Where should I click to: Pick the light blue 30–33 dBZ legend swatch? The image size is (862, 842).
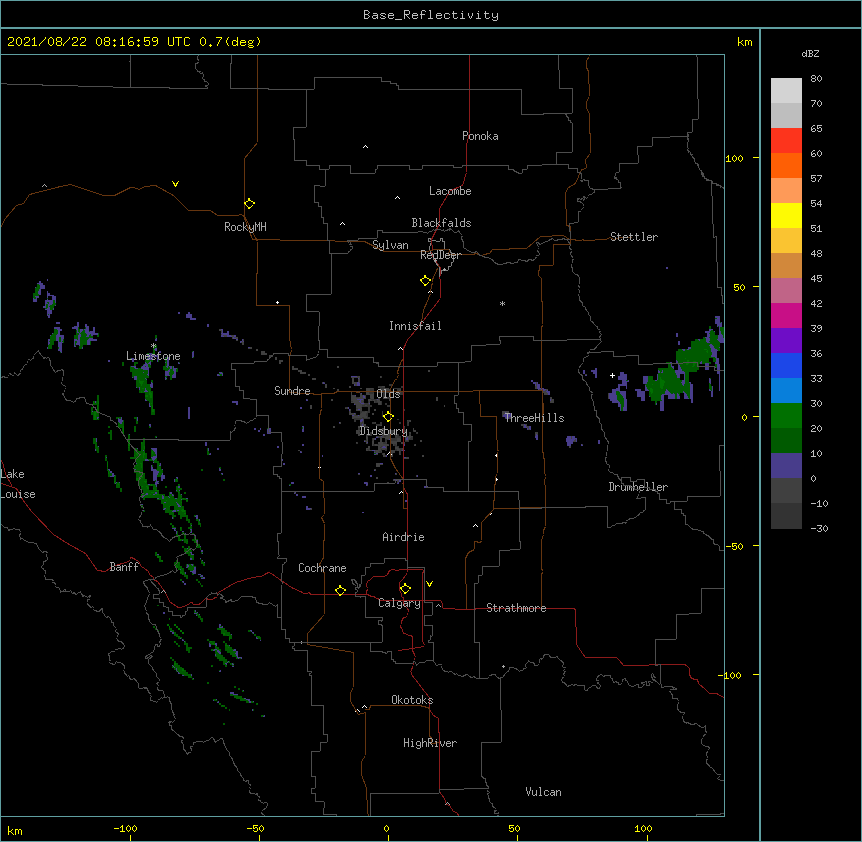(x=786, y=391)
